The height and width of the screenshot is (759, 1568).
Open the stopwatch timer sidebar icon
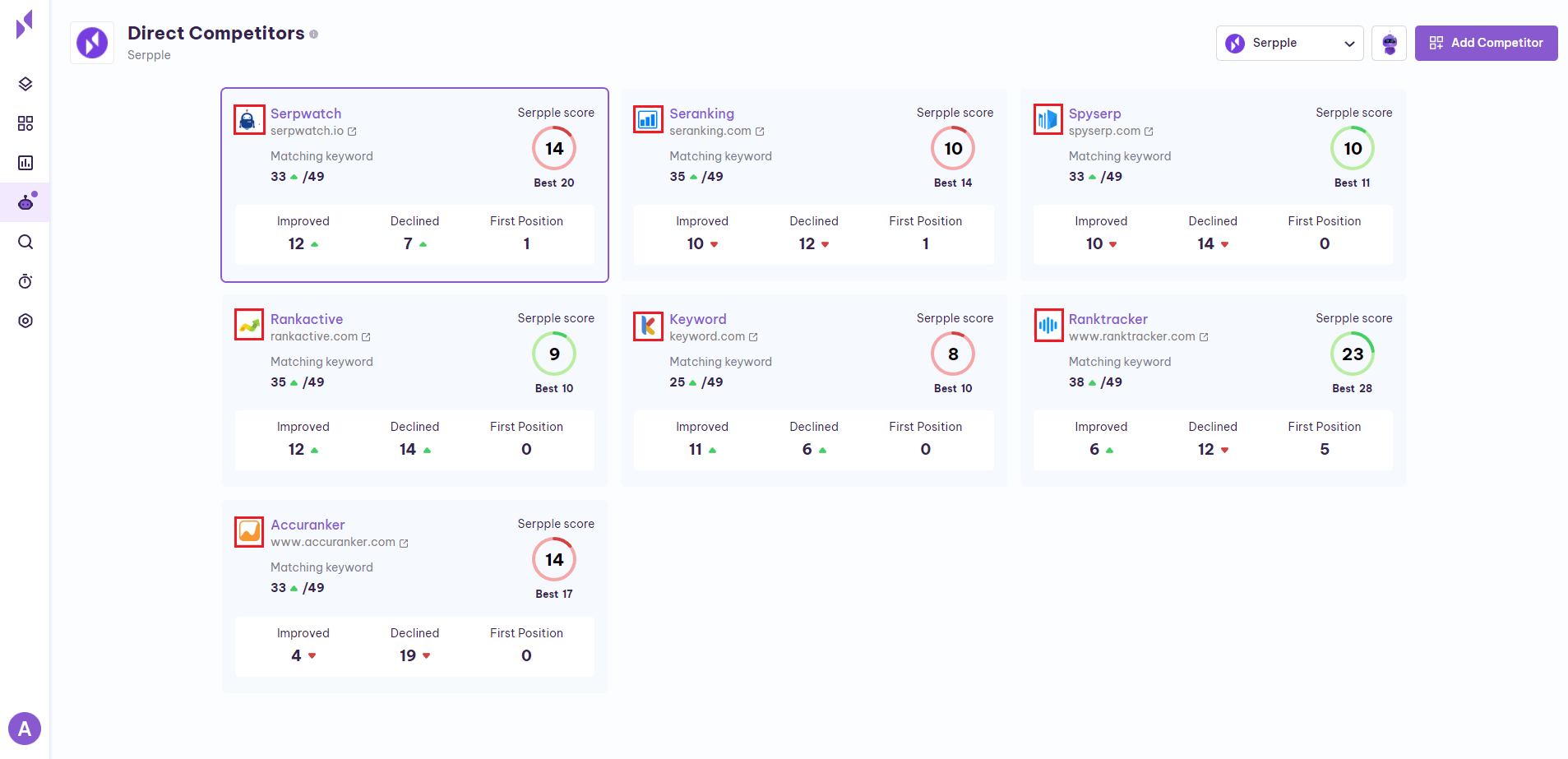pos(25,281)
